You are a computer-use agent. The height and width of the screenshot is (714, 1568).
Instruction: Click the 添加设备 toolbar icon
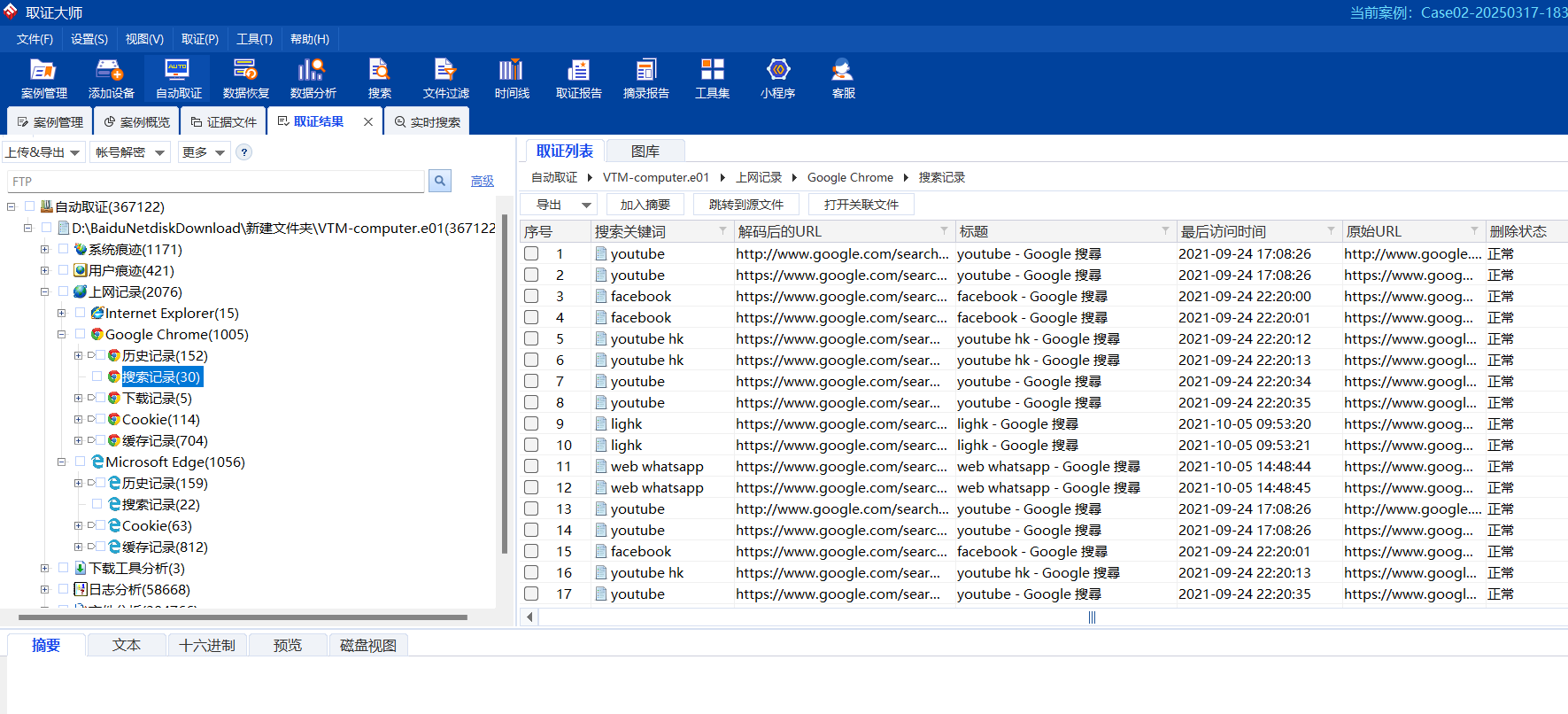[x=111, y=79]
